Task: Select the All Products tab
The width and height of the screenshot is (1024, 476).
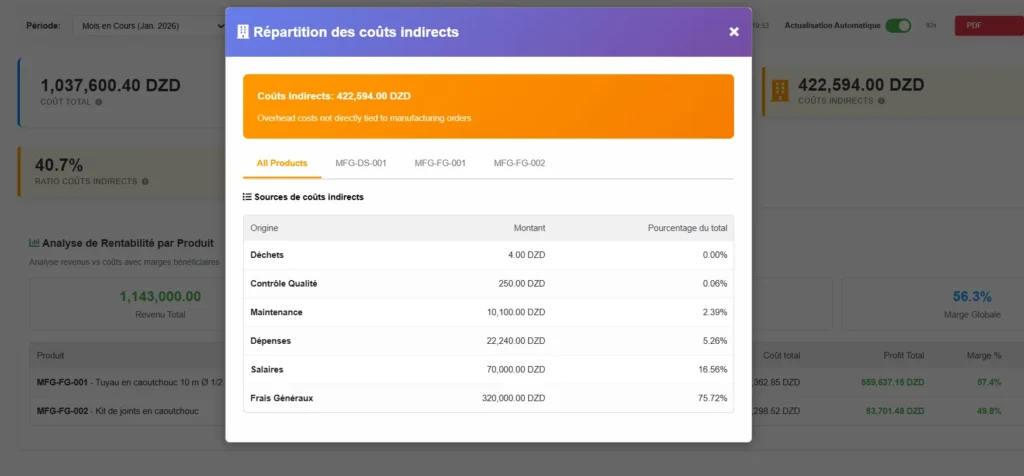Action: point(282,163)
